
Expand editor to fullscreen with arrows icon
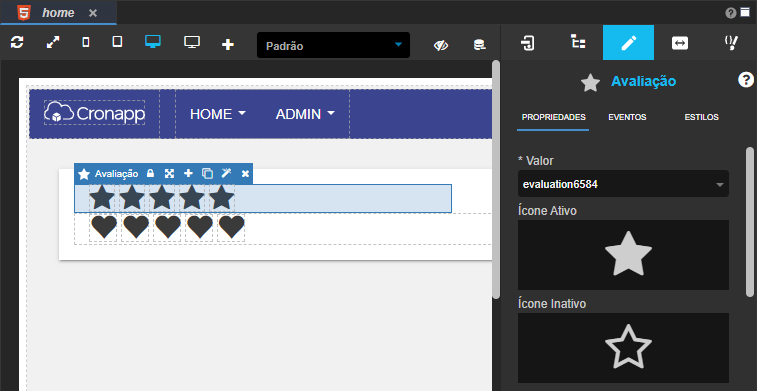tap(53, 42)
